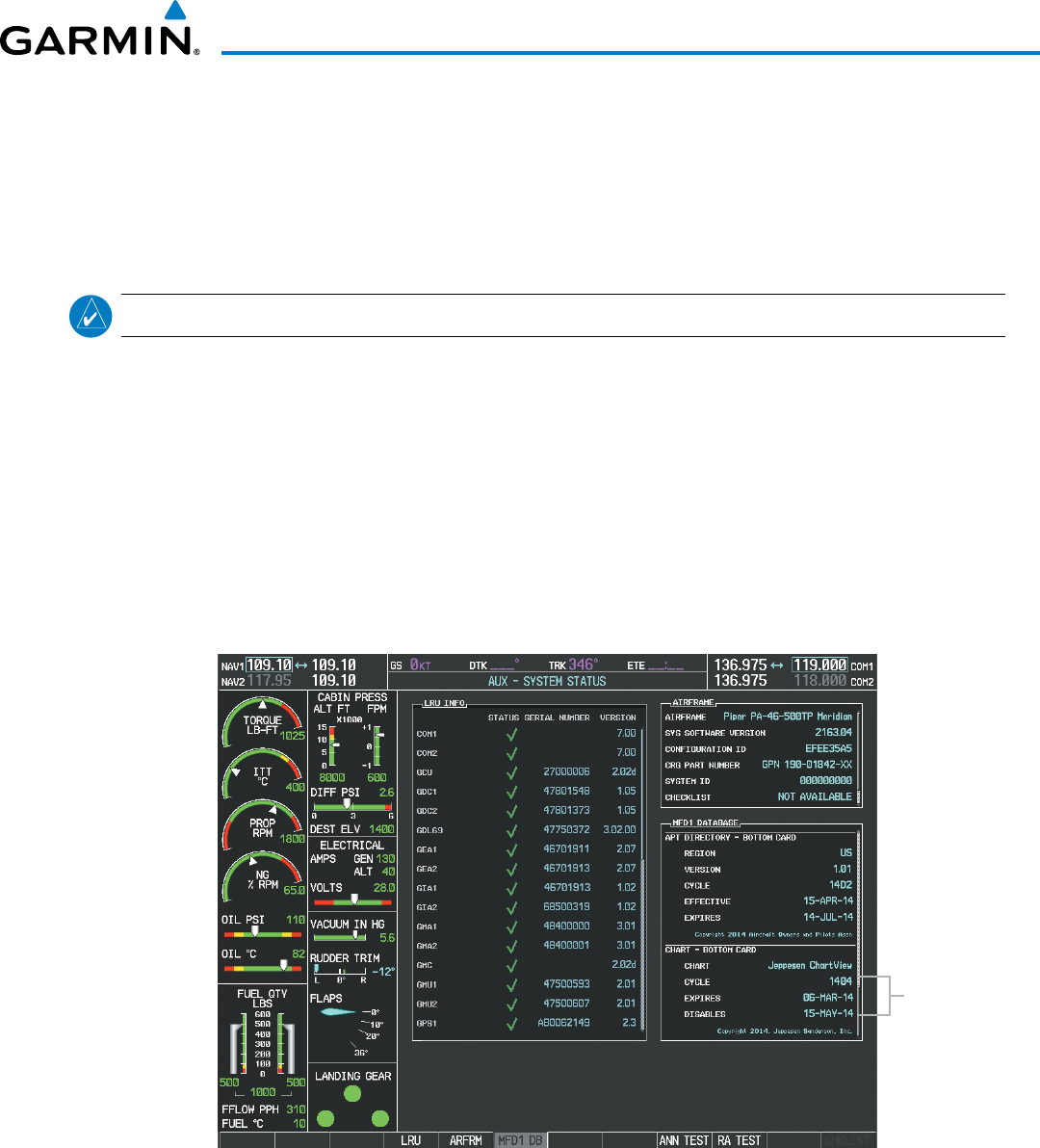This screenshot has height=1148, width=1040.
Task: Click checklist value NOT AVAILABLE
Action: (815, 797)
